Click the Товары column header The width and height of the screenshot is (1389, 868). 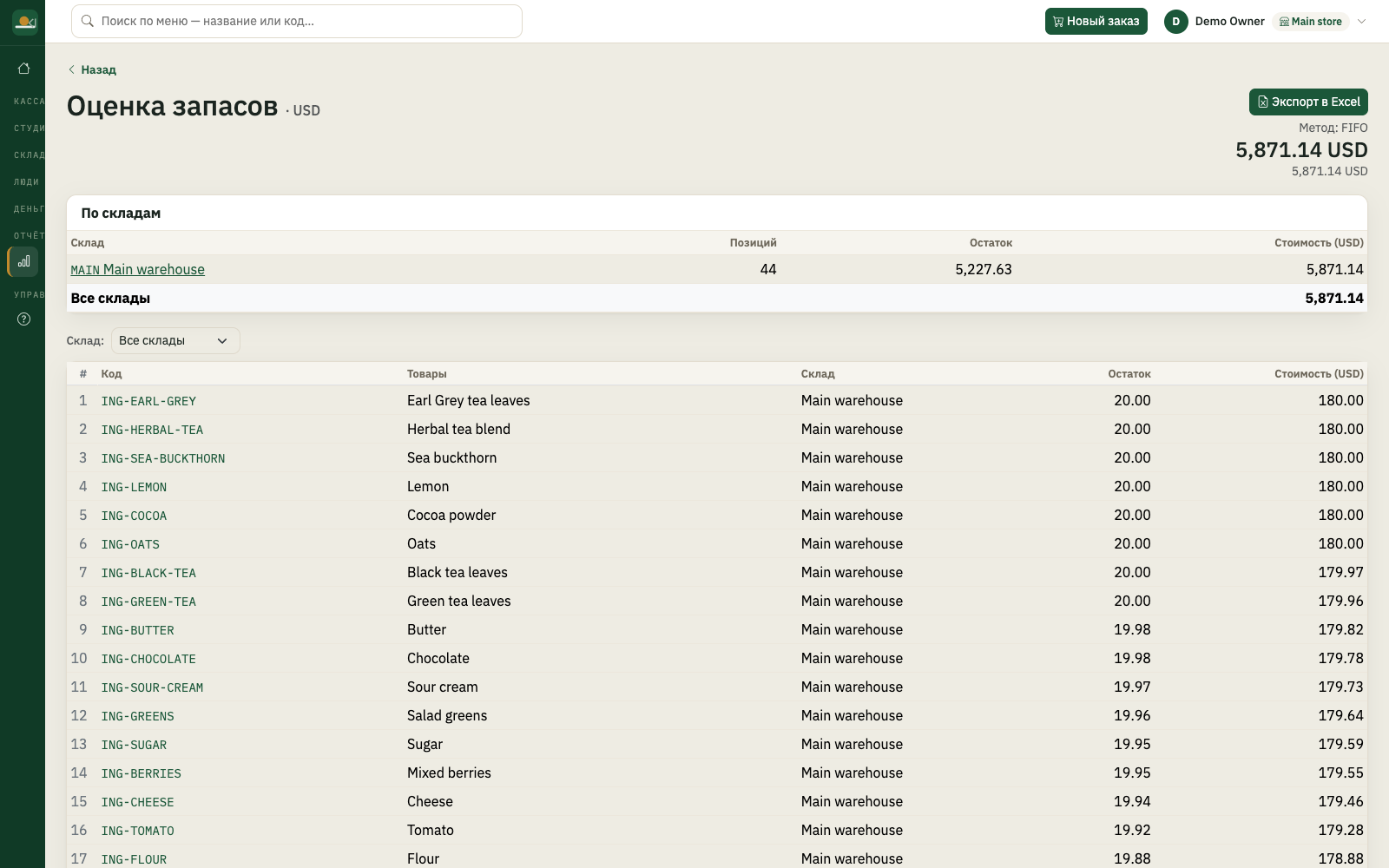(427, 374)
